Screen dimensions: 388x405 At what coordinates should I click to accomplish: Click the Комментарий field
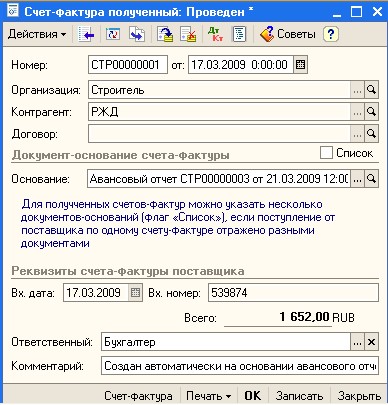pyautogui.click(x=240, y=366)
